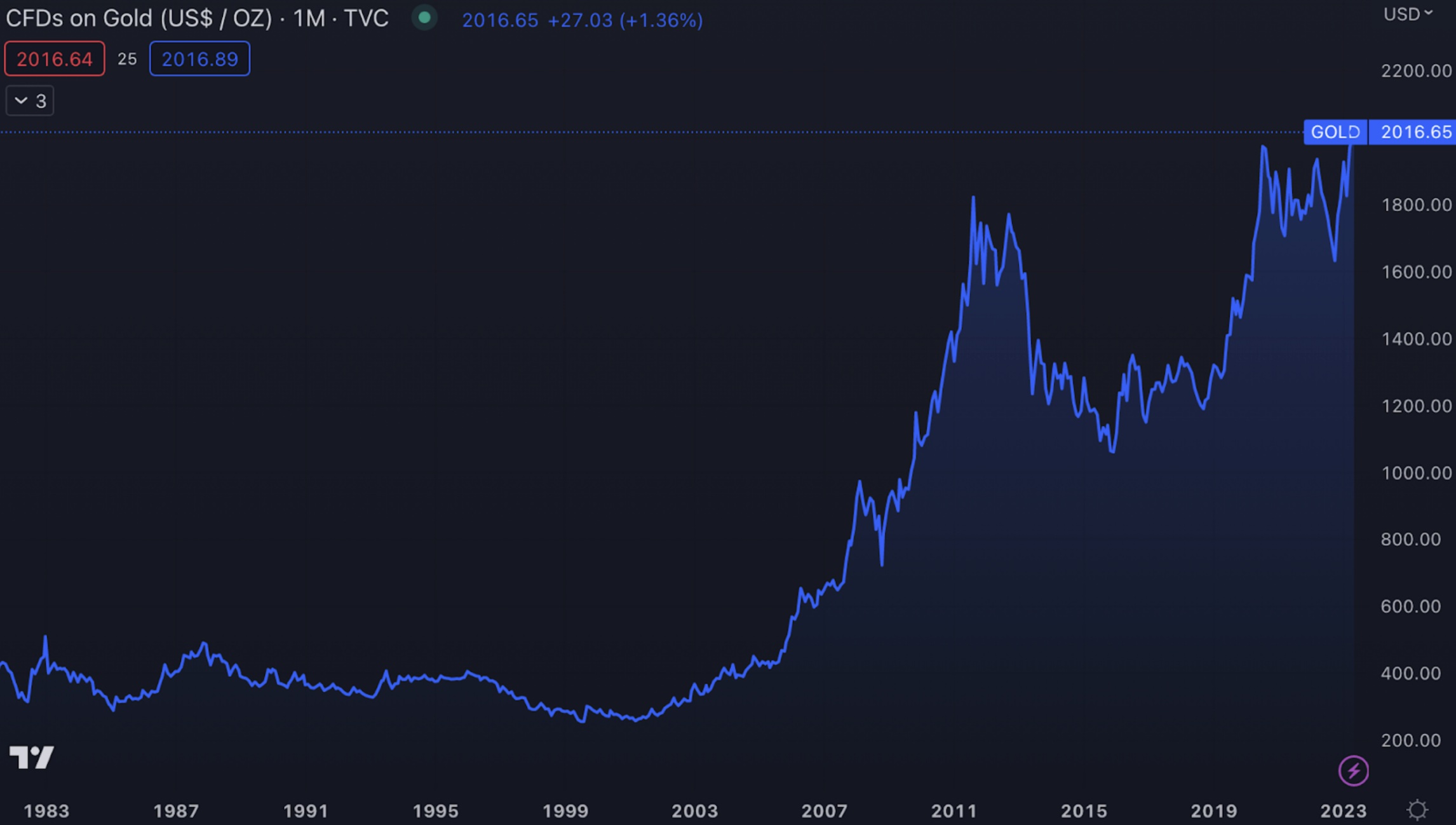Screen dimensions: 1456x825
Task: Click the 1600.00 price axis label
Action: pos(1416,272)
